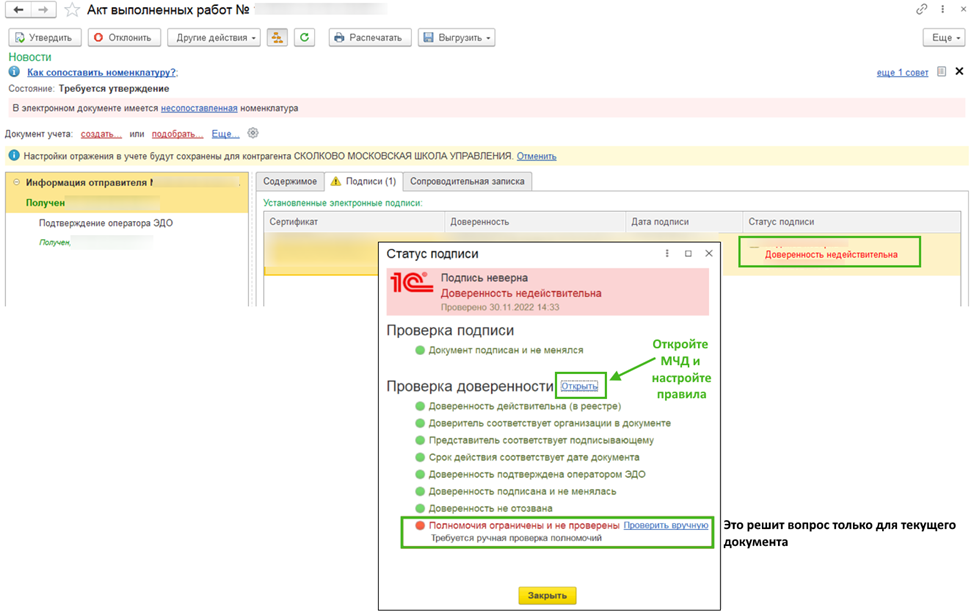Click подобрать... accounting document link
974x615 pixels.
(177, 134)
